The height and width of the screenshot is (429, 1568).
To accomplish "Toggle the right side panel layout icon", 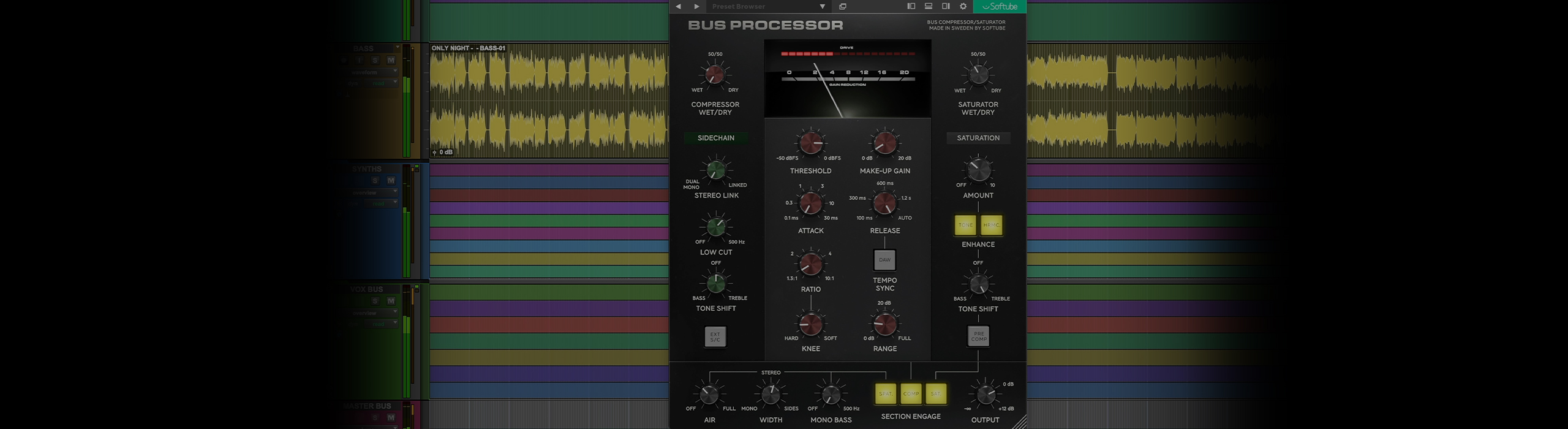I will pos(946,6).
